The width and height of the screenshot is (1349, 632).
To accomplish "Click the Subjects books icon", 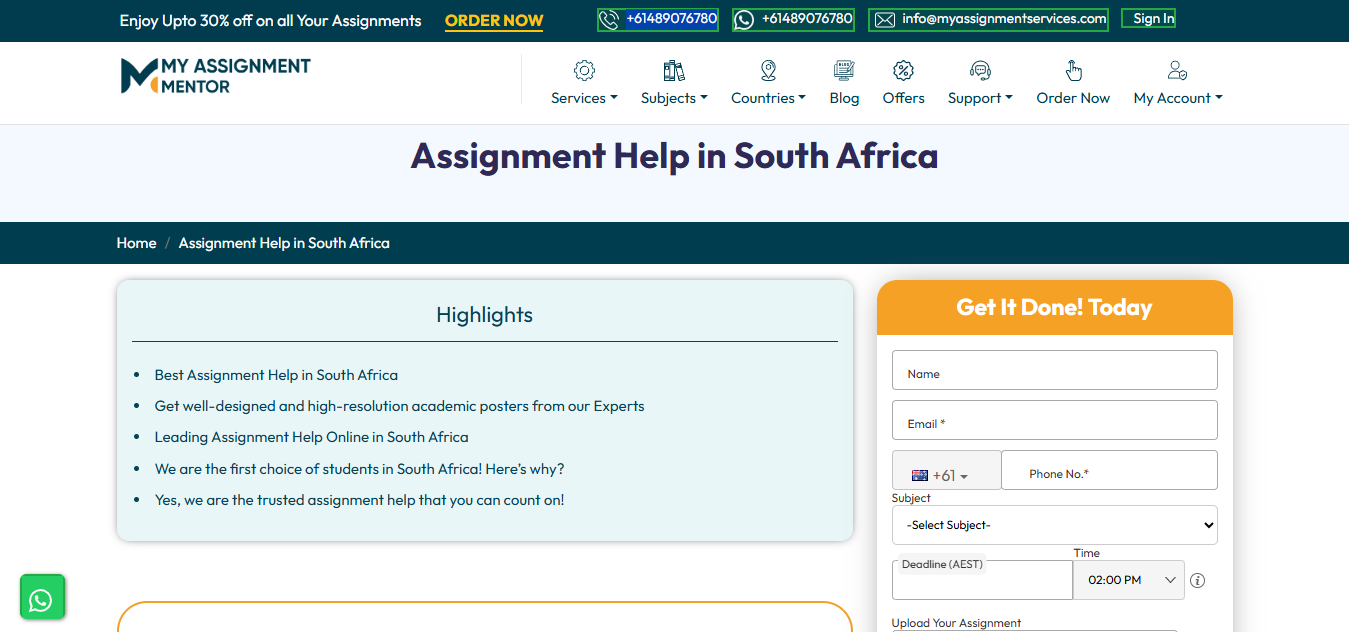I will 674,70.
